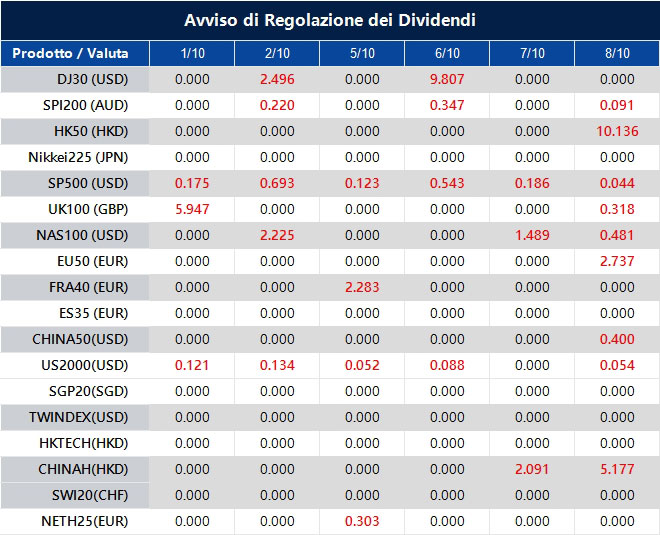Click the SP500 value 0.123
660x535 pixels.
(x=362, y=184)
